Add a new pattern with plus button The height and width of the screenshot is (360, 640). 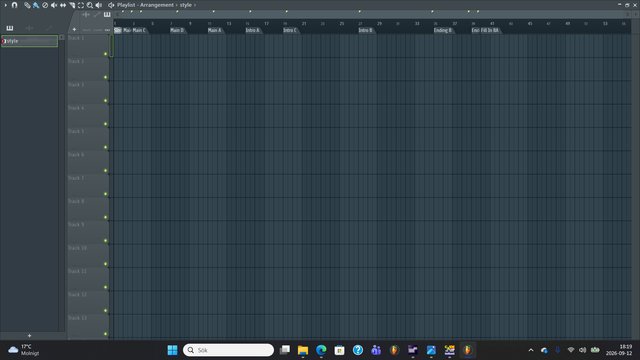[x=29, y=336]
